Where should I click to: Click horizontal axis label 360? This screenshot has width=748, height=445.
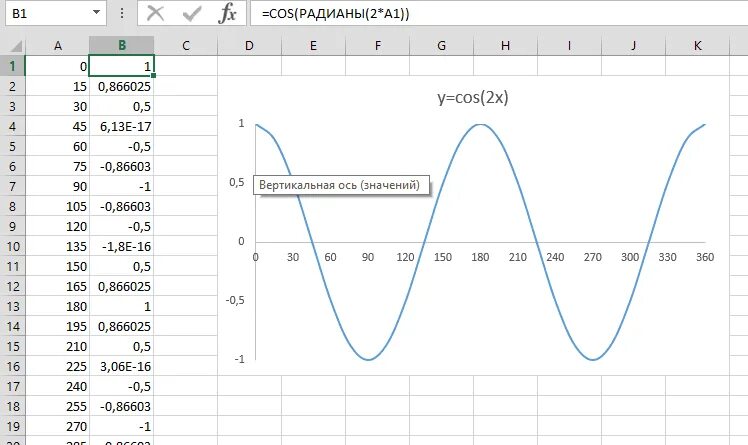click(x=705, y=257)
